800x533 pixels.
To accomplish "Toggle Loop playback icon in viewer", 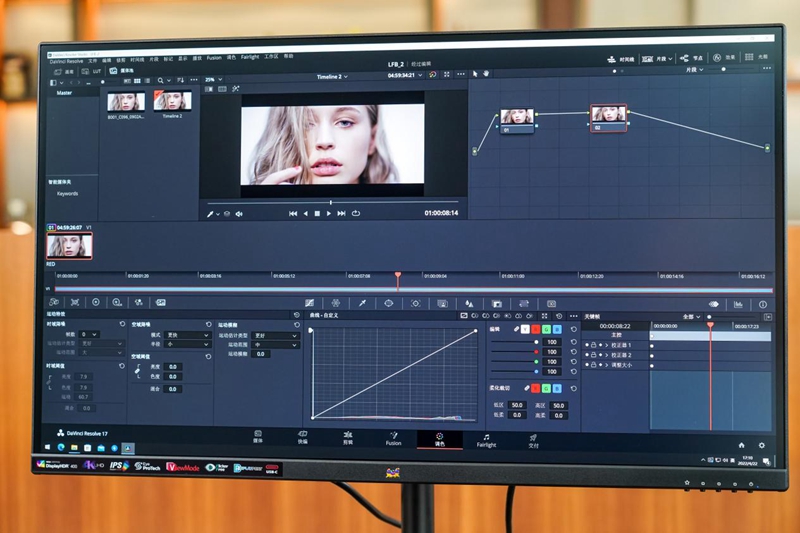I will (x=356, y=213).
